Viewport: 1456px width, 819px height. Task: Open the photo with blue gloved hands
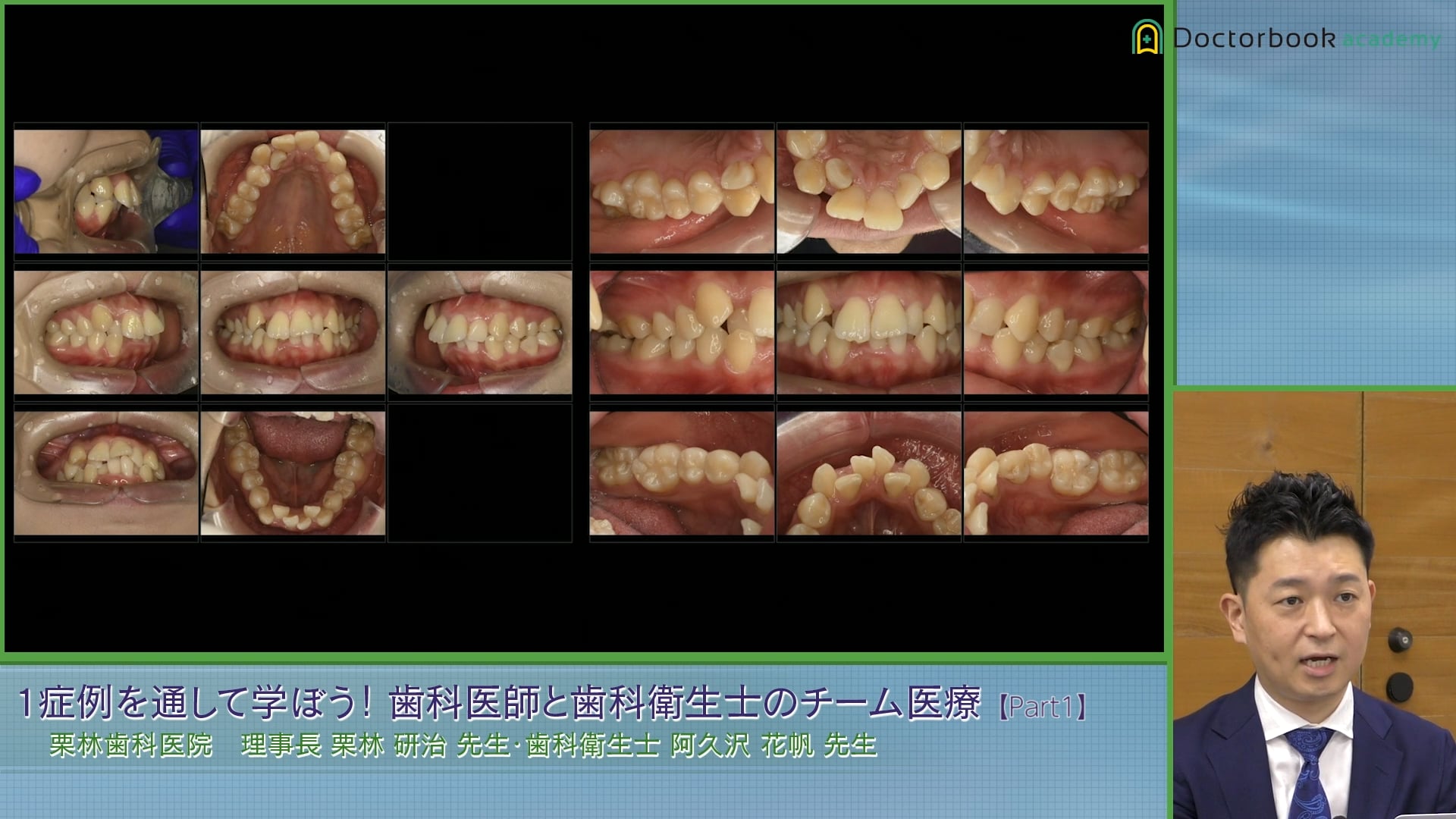click(106, 191)
